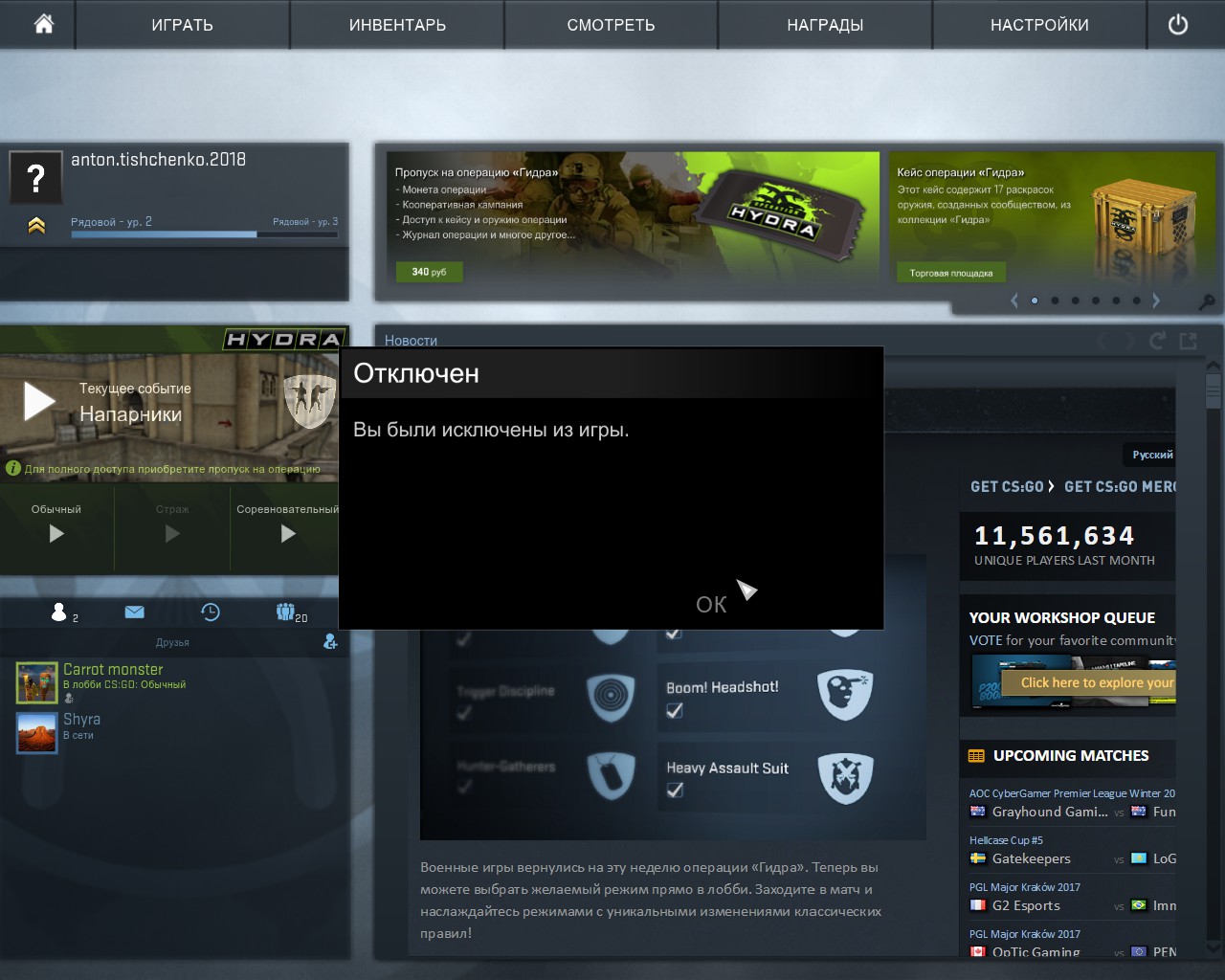This screenshot has width=1225, height=980.
Task: Open the СМОТРЕТЬ menu
Action: coord(611,25)
